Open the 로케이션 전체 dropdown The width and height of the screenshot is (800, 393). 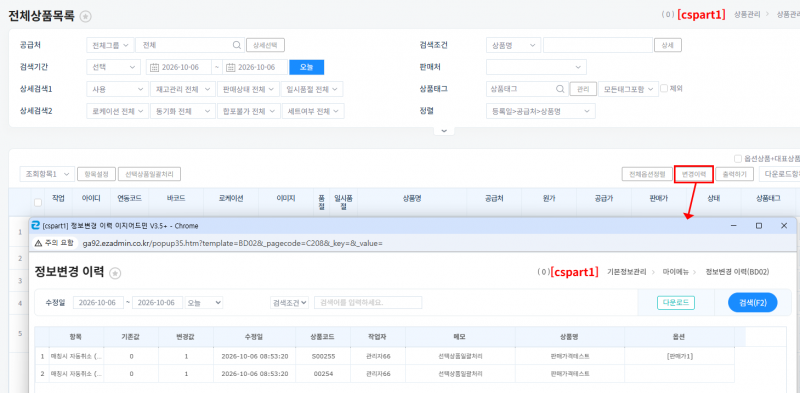click(117, 111)
